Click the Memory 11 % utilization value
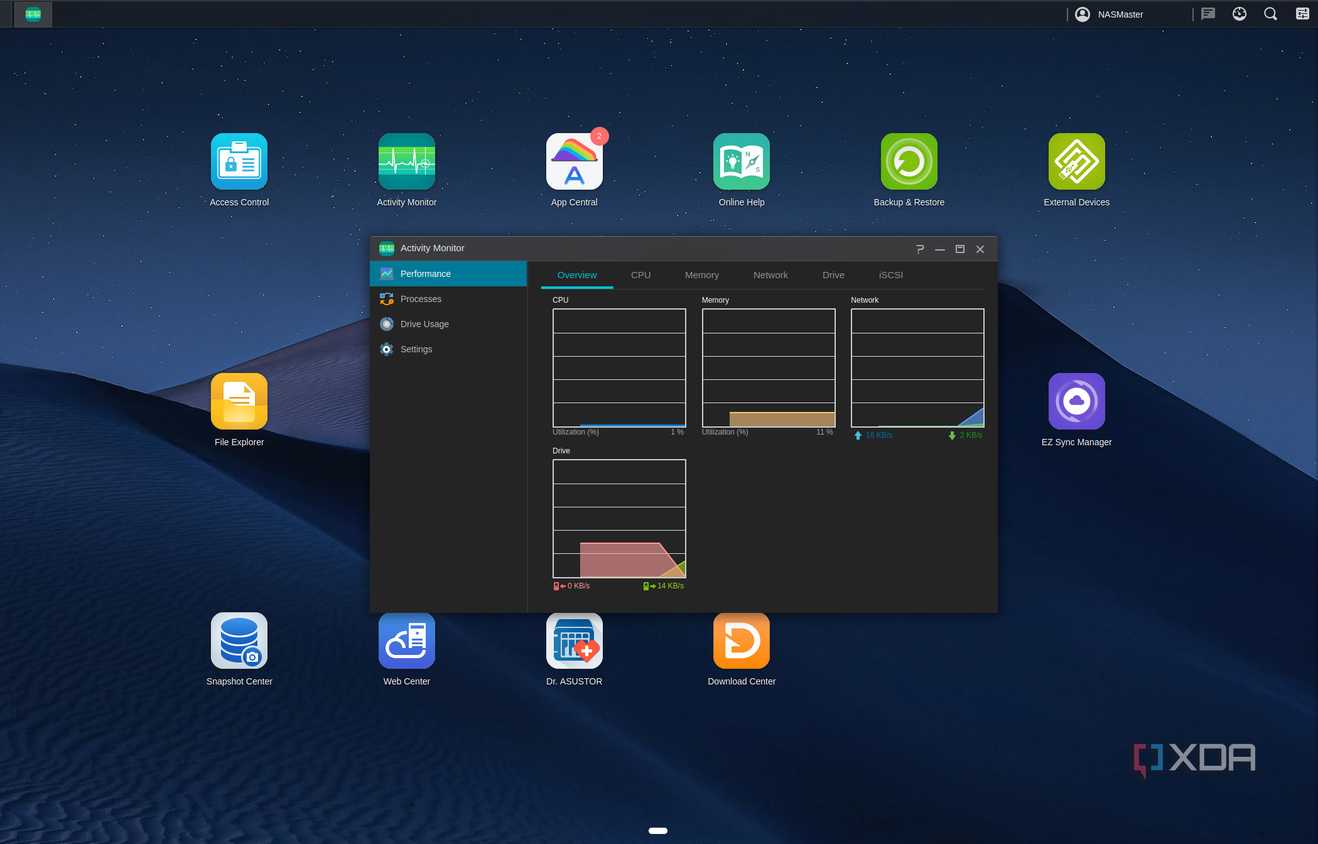Screen dimensions: 1318x844 click(x=824, y=432)
